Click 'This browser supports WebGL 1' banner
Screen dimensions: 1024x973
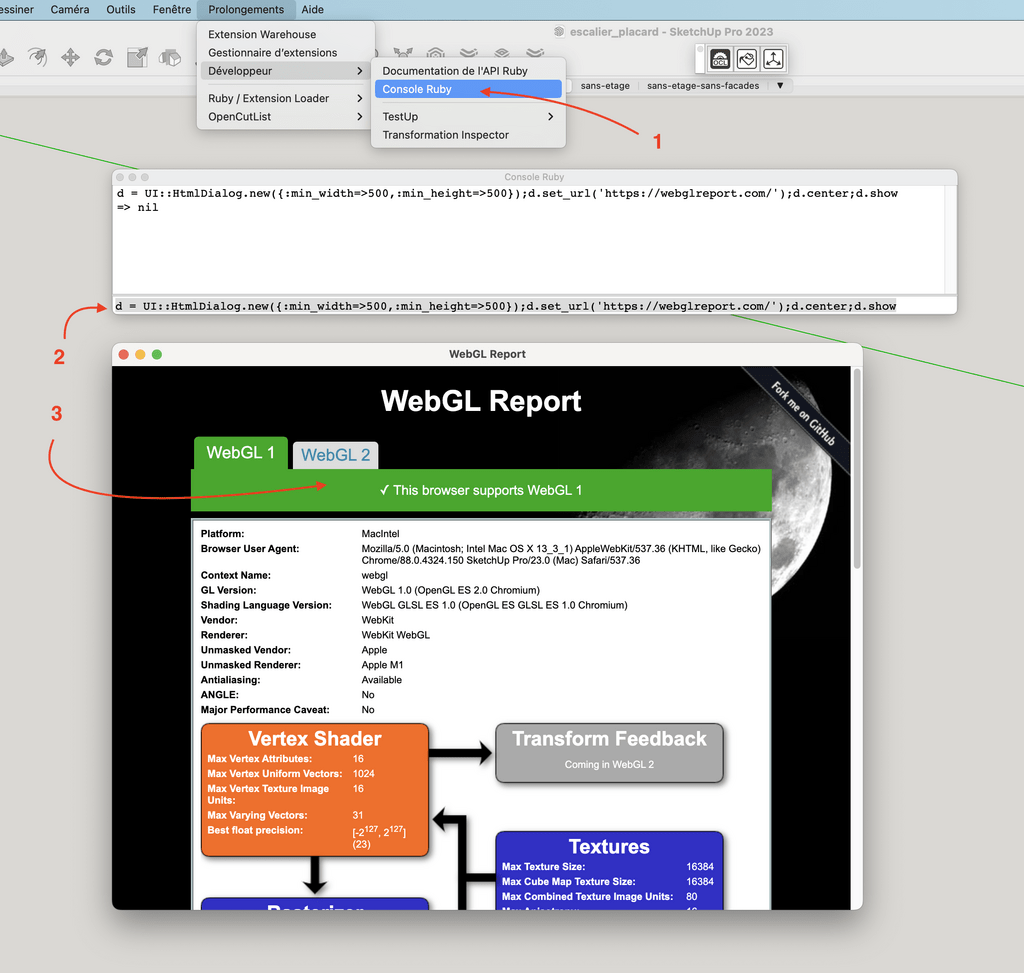tap(481, 490)
